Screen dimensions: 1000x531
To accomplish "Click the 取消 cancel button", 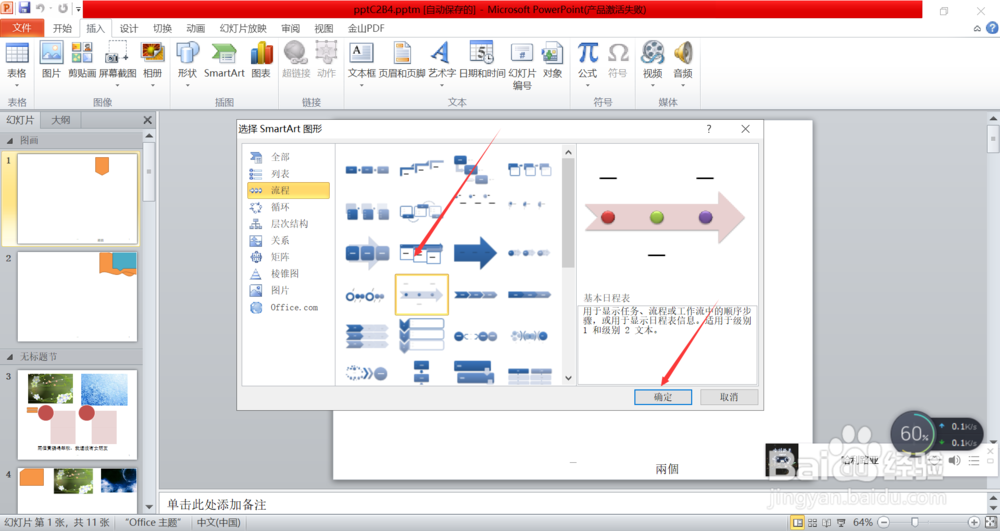I will coord(729,397).
